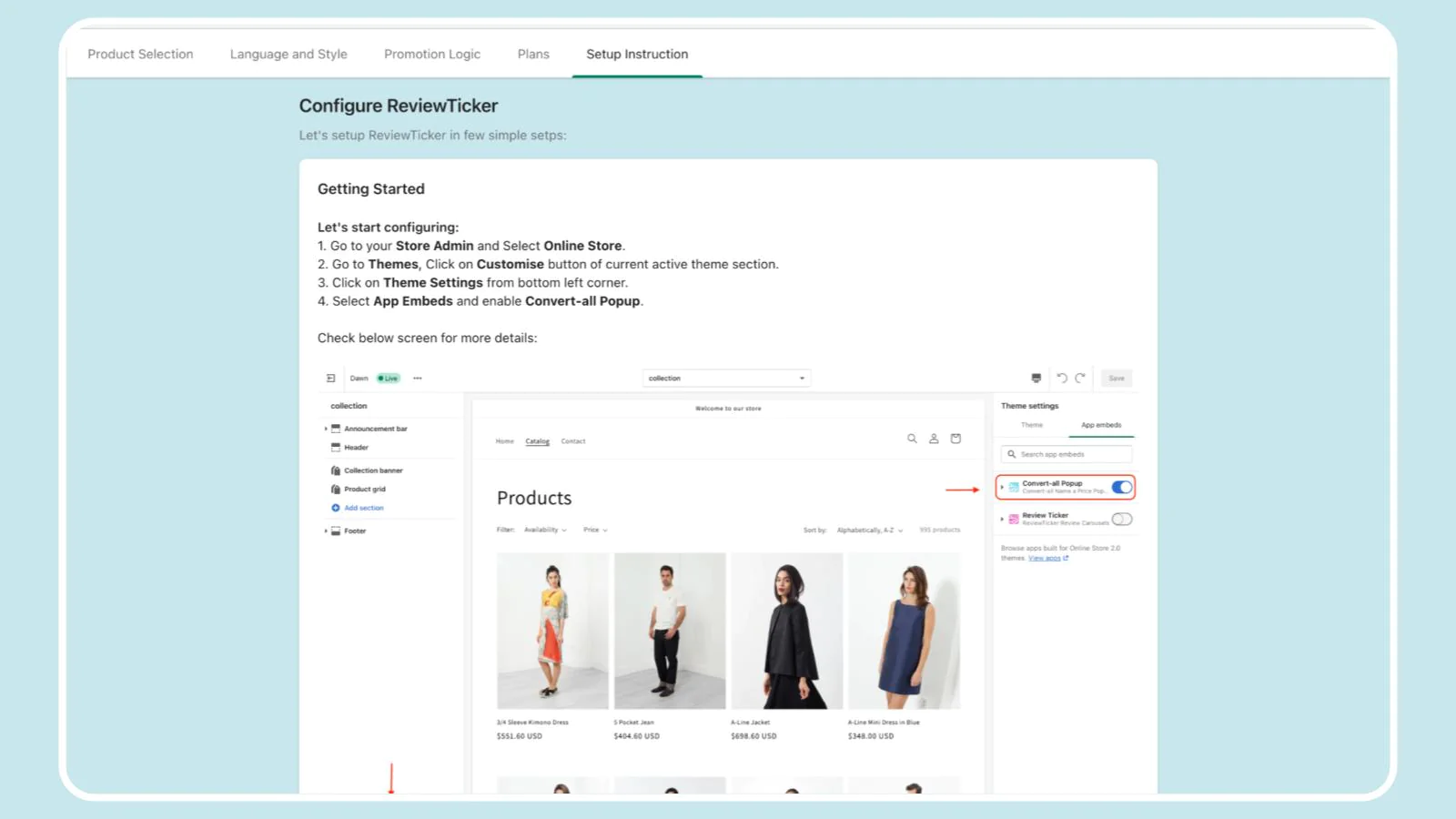This screenshot has width=1456, height=819.
Task: Click the store account person icon
Action: (934, 439)
